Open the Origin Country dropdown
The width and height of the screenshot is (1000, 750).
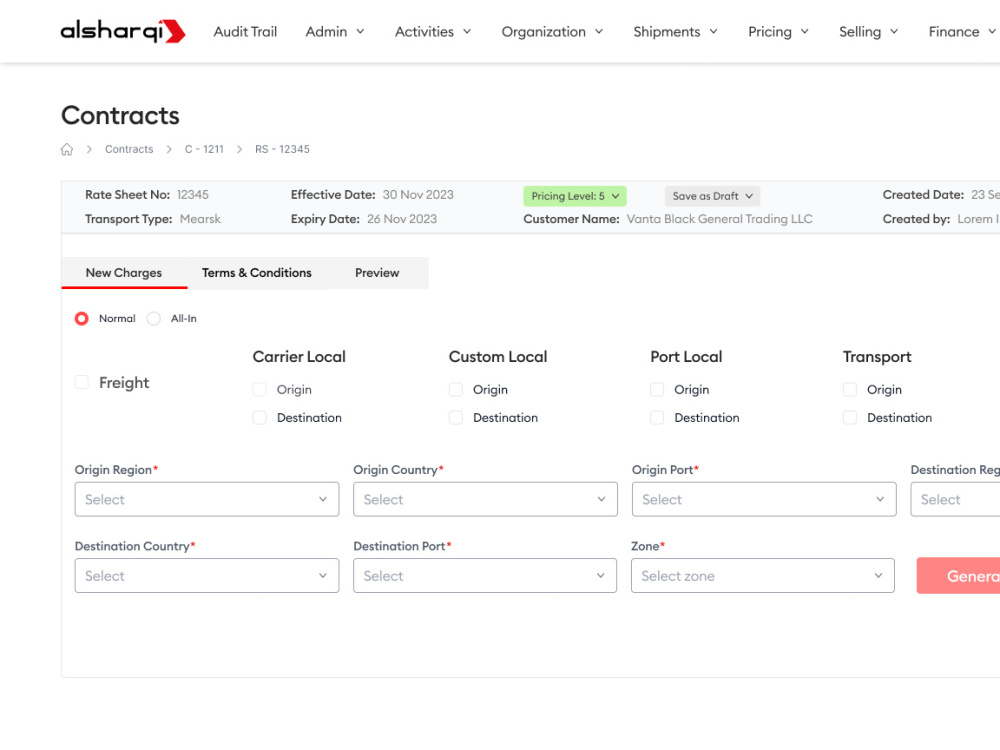click(x=485, y=499)
